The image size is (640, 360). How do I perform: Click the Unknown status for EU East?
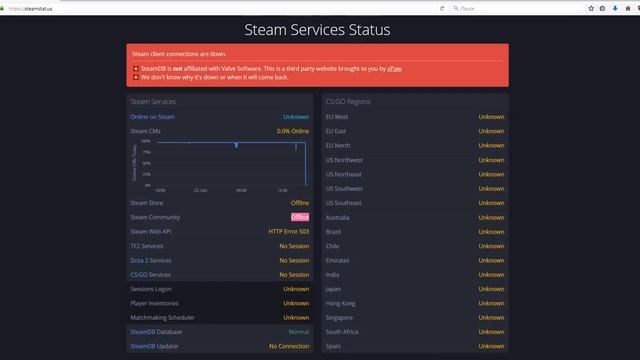point(491,131)
